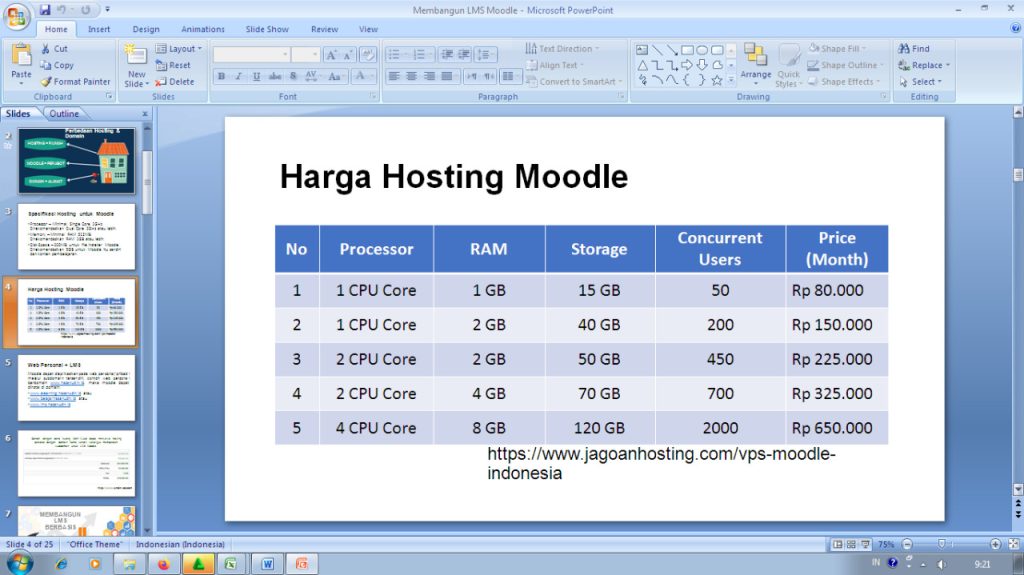Click the Format Painter brush icon

coord(46,82)
